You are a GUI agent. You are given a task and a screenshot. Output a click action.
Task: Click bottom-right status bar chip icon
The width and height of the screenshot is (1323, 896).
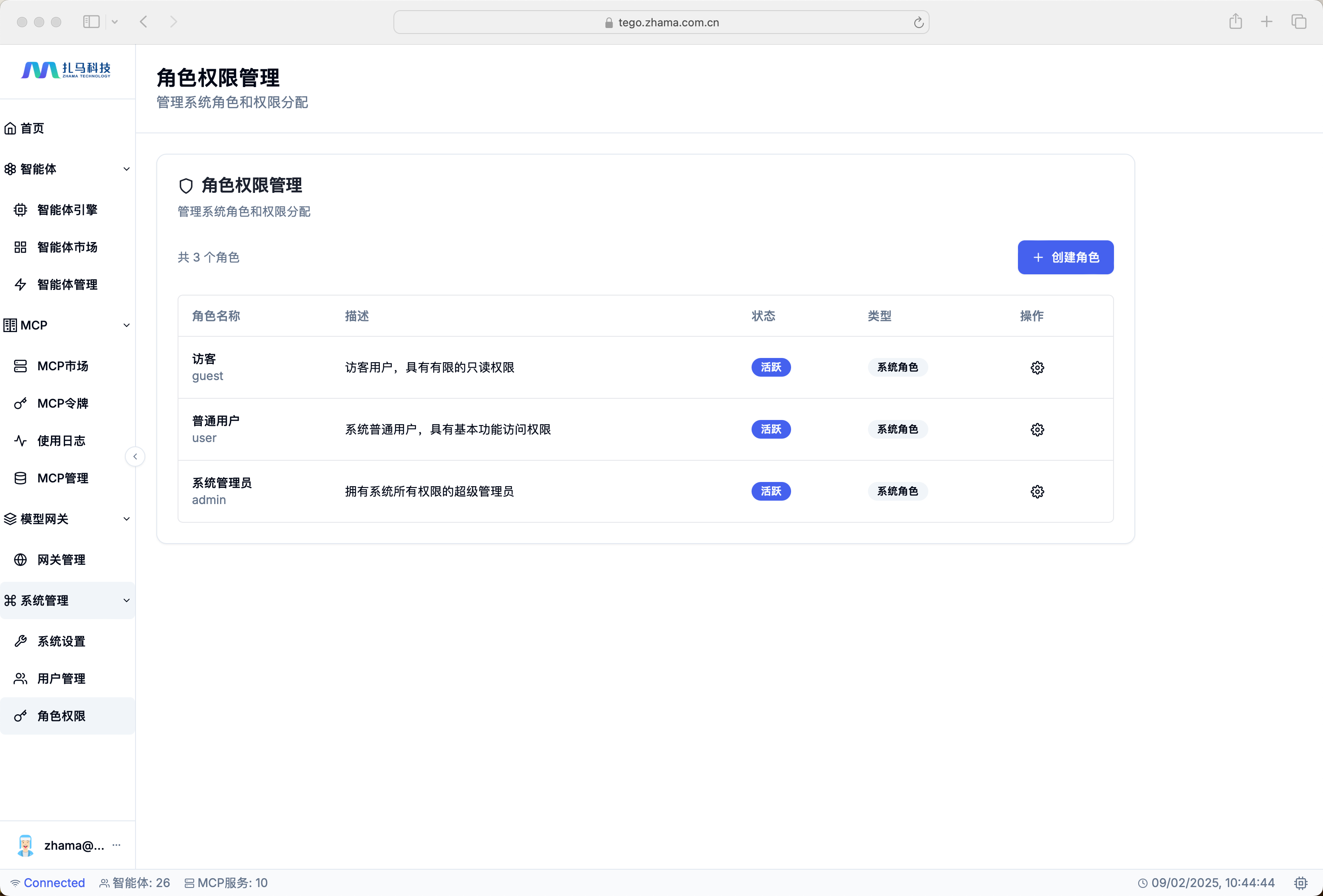coord(1300,883)
